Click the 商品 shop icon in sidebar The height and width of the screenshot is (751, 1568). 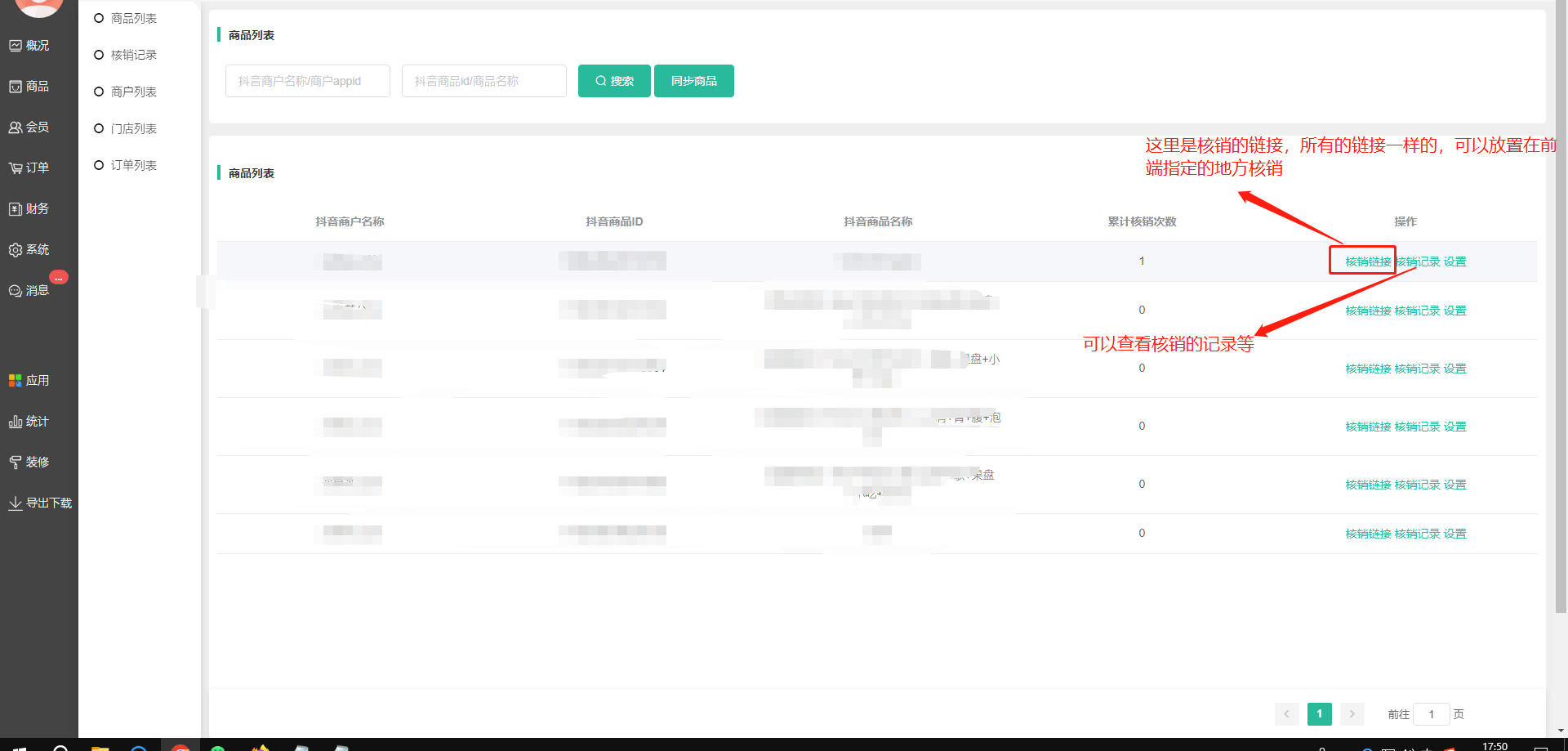[x=16, y=87]
